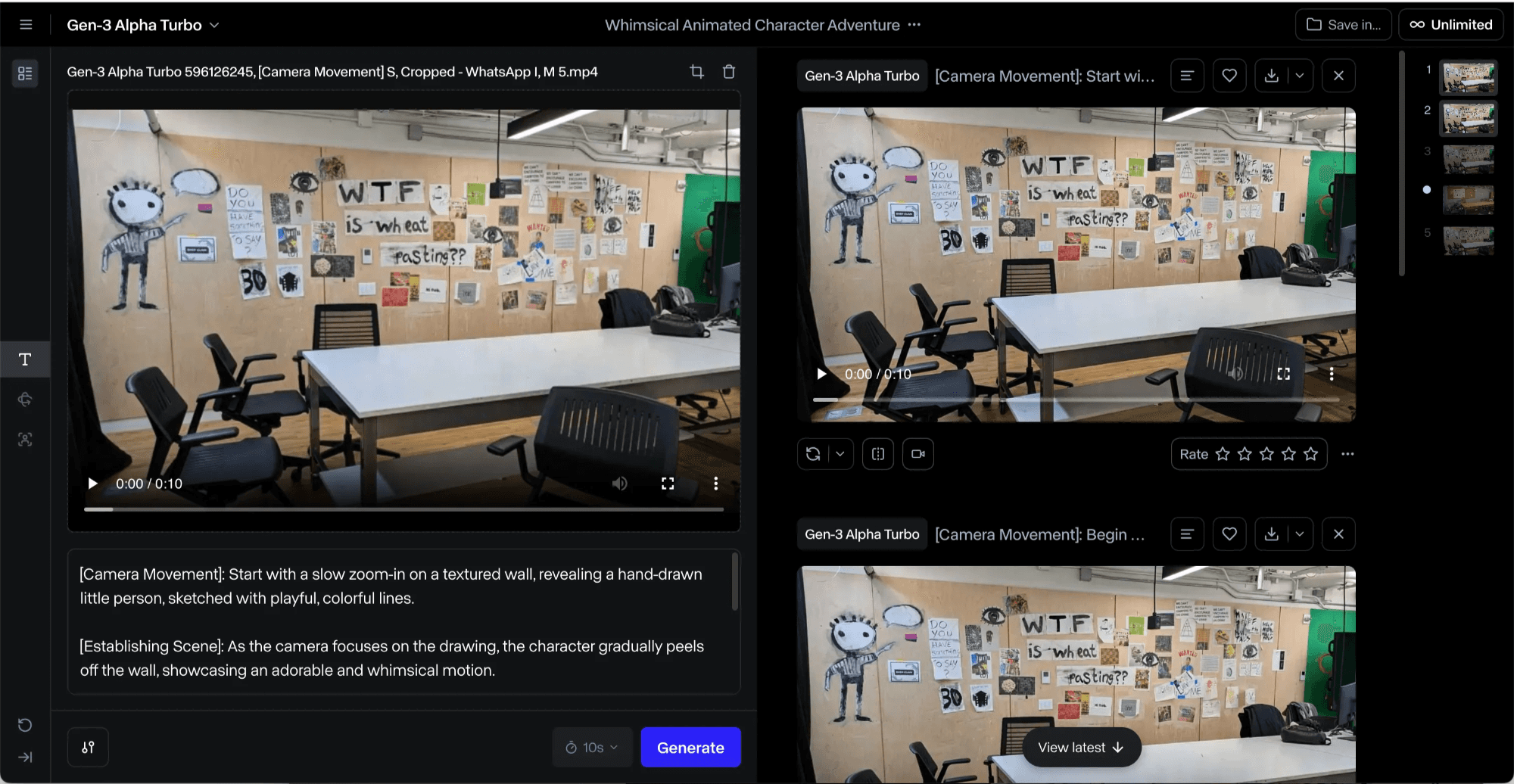Click first generation's Gen-3 Alpha Turbo label

click(x=861, y=76)
